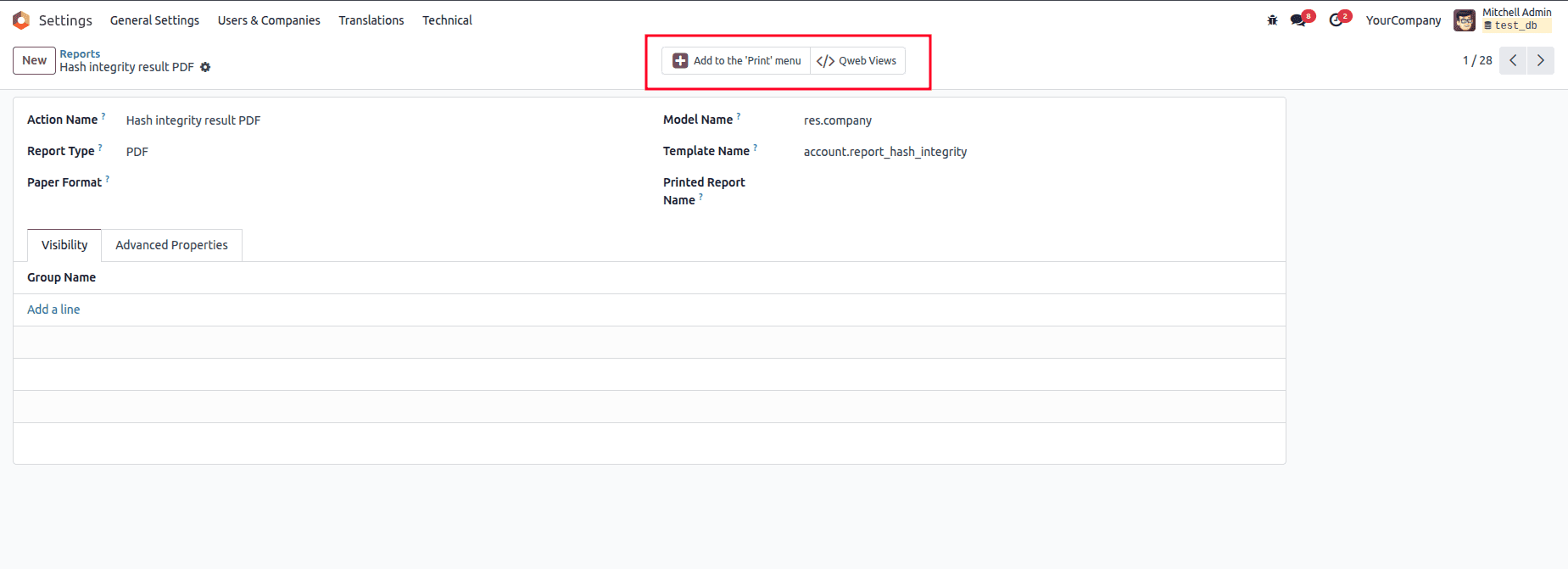Screen dimensions: 1568x569
Task: Click help mark next to Printed Report Name
Action: point(700,197)
